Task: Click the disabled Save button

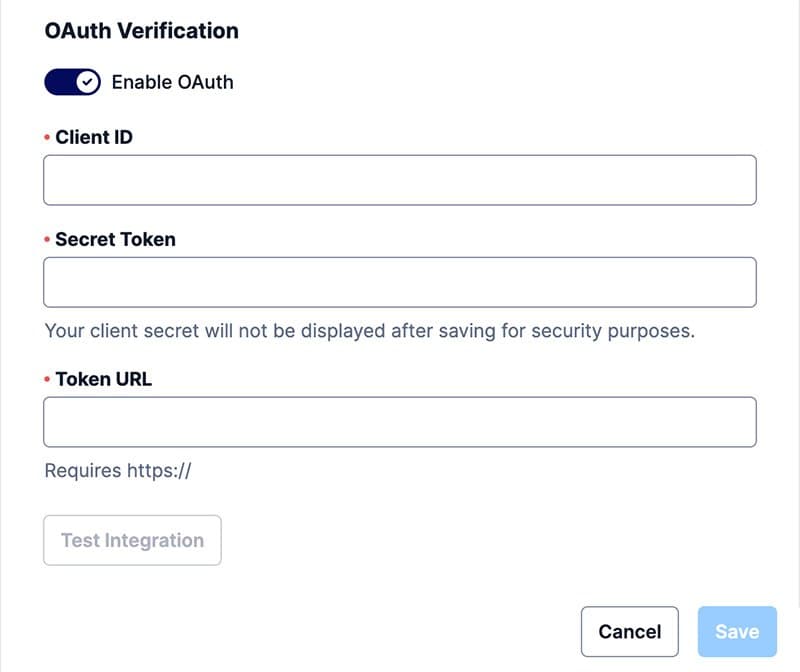Action: (x=736, y=631)
